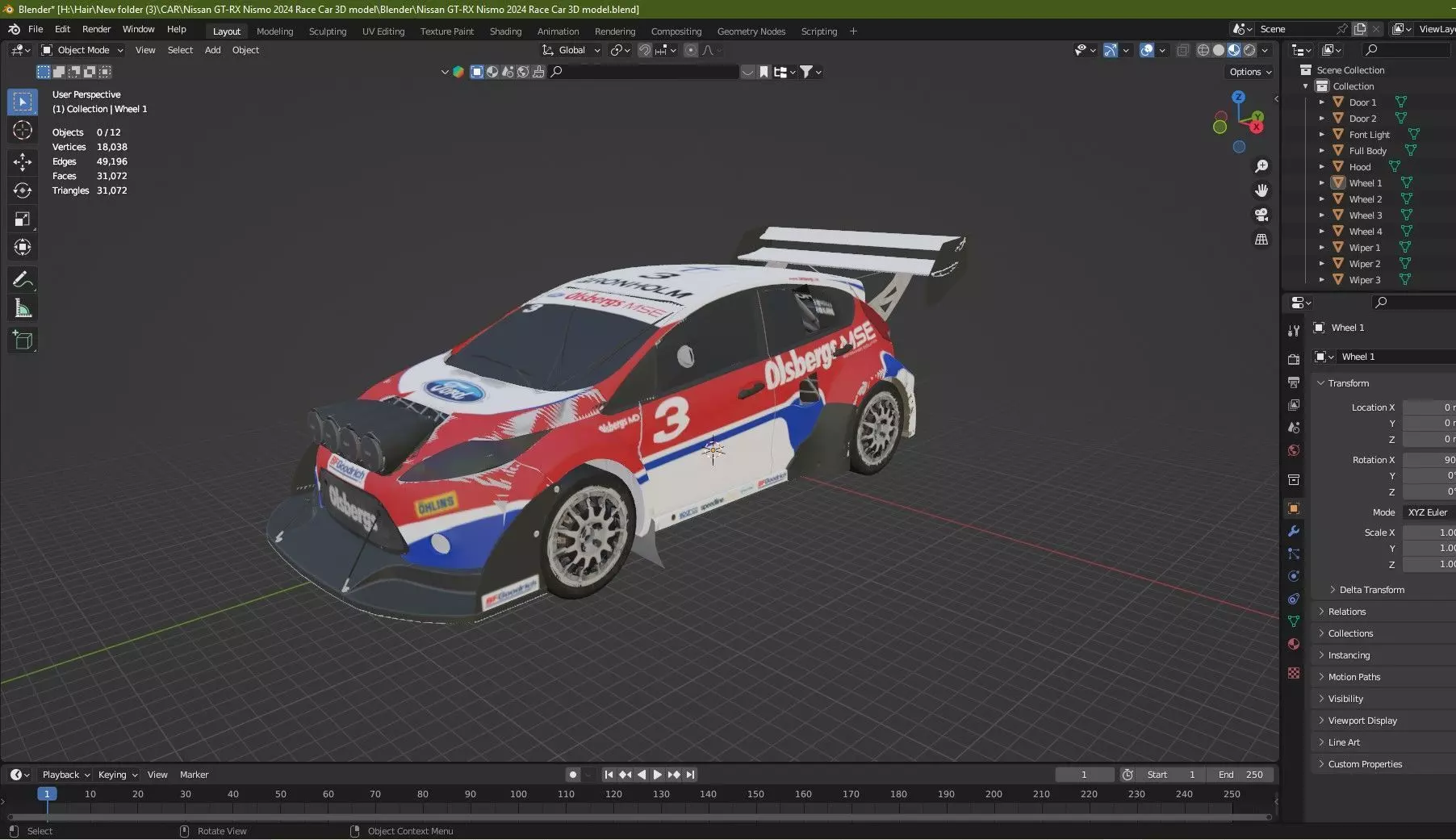Open the Object Mode dropdown

pyautogui.click(x=82, y=50)
